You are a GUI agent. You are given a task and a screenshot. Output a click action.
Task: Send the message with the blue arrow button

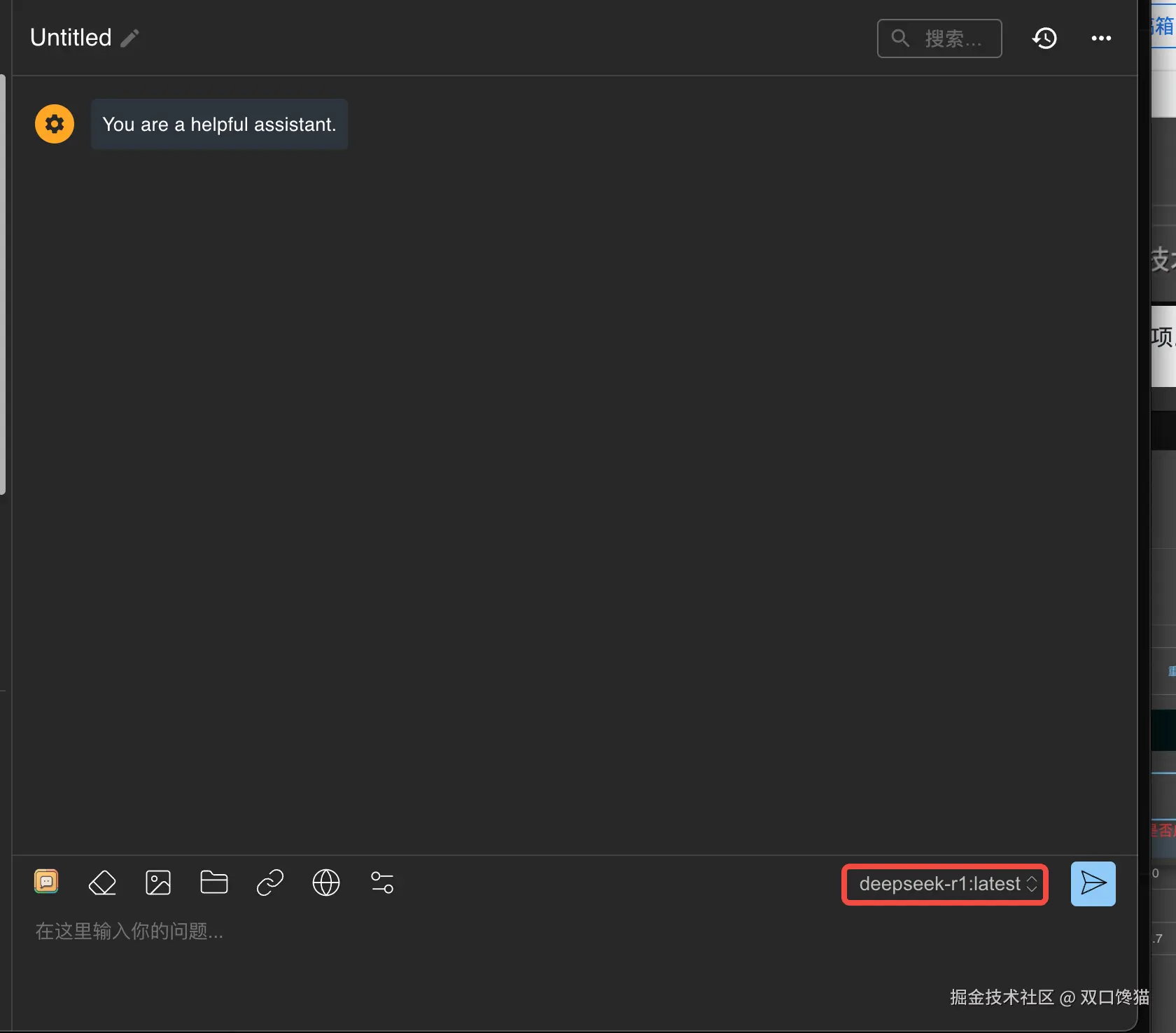click(1093, 883)
